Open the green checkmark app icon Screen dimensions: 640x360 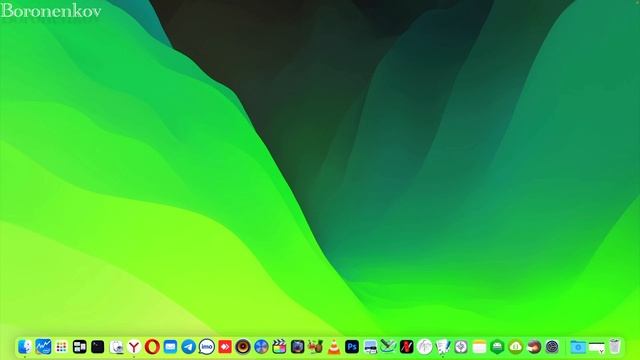coord(388,347)
